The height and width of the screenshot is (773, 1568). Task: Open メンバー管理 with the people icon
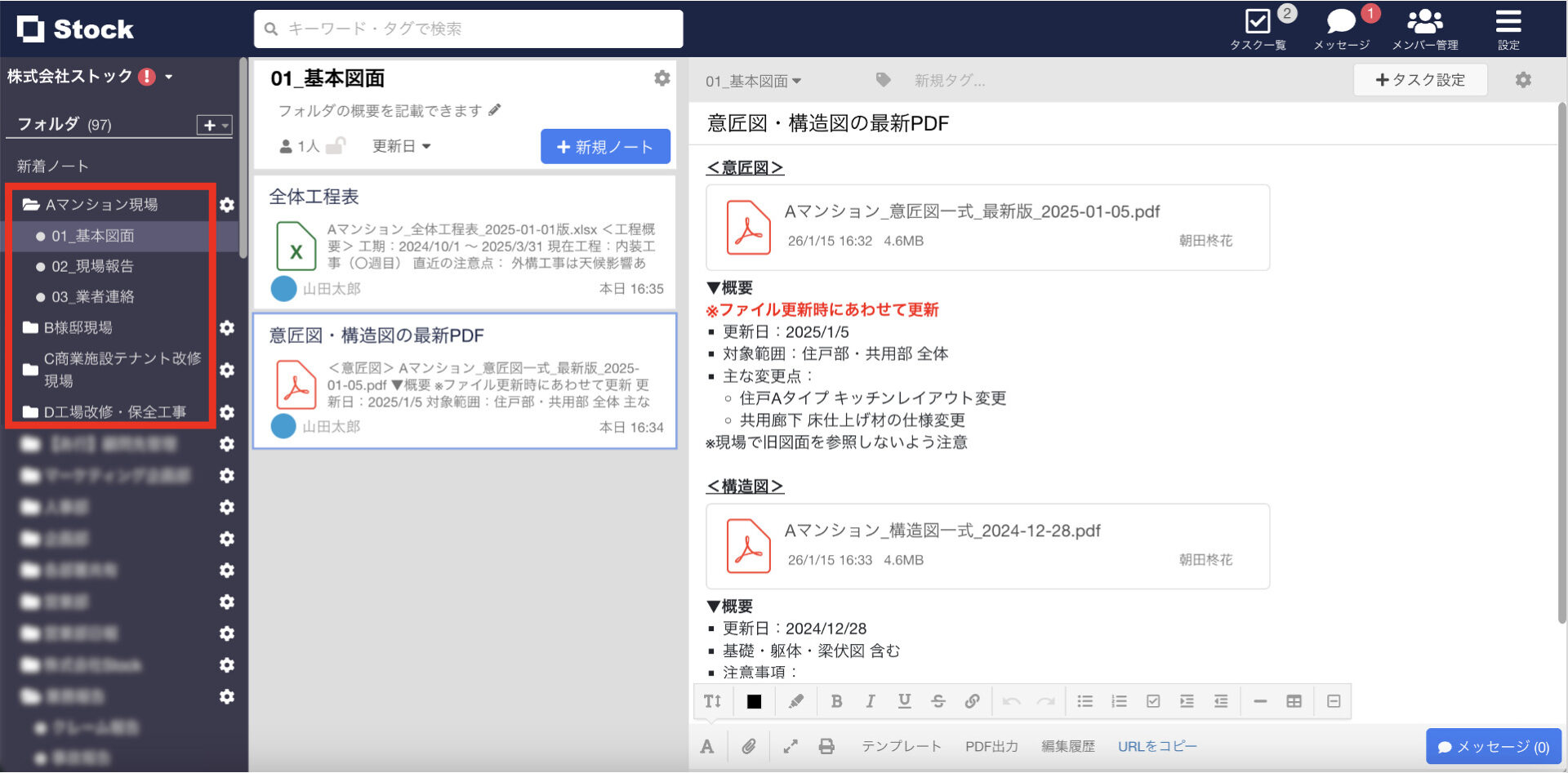point(1425,22)
